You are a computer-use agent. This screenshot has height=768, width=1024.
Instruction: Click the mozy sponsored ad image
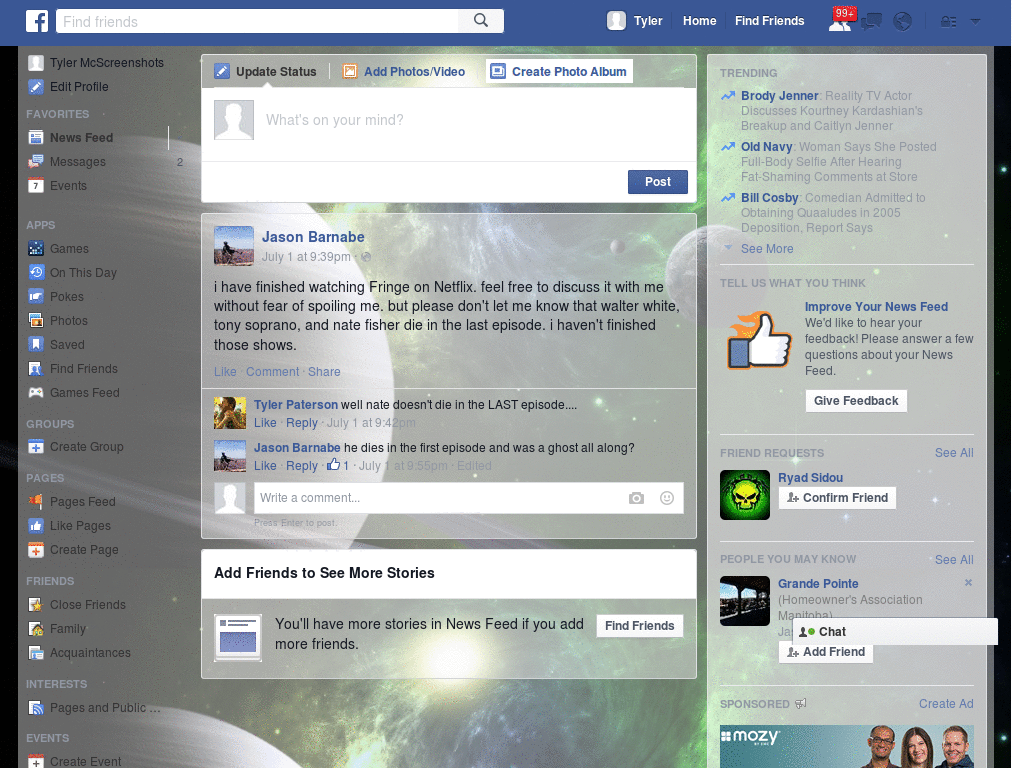846,746
